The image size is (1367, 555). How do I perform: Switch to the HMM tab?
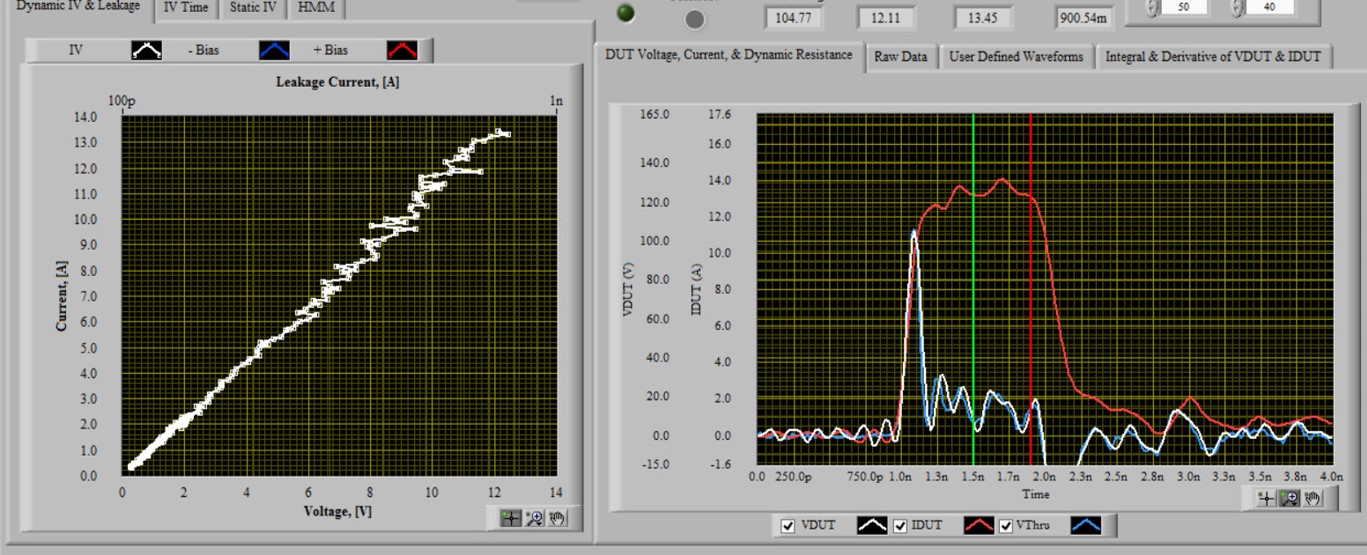click(317, 8)
